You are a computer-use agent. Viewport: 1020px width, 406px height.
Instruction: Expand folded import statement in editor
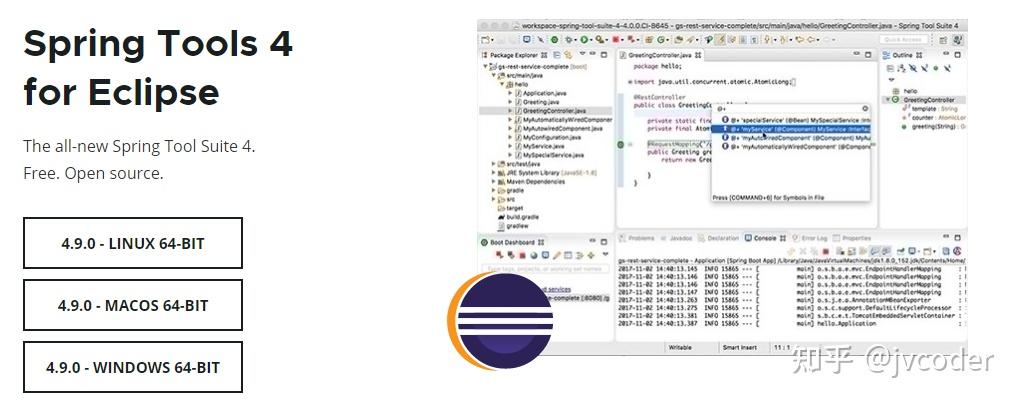pyautogui.click(x=630, y=82)
